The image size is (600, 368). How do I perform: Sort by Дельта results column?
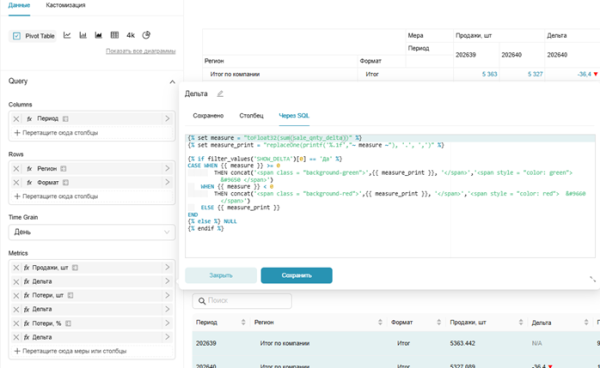[x=586, y=322]
